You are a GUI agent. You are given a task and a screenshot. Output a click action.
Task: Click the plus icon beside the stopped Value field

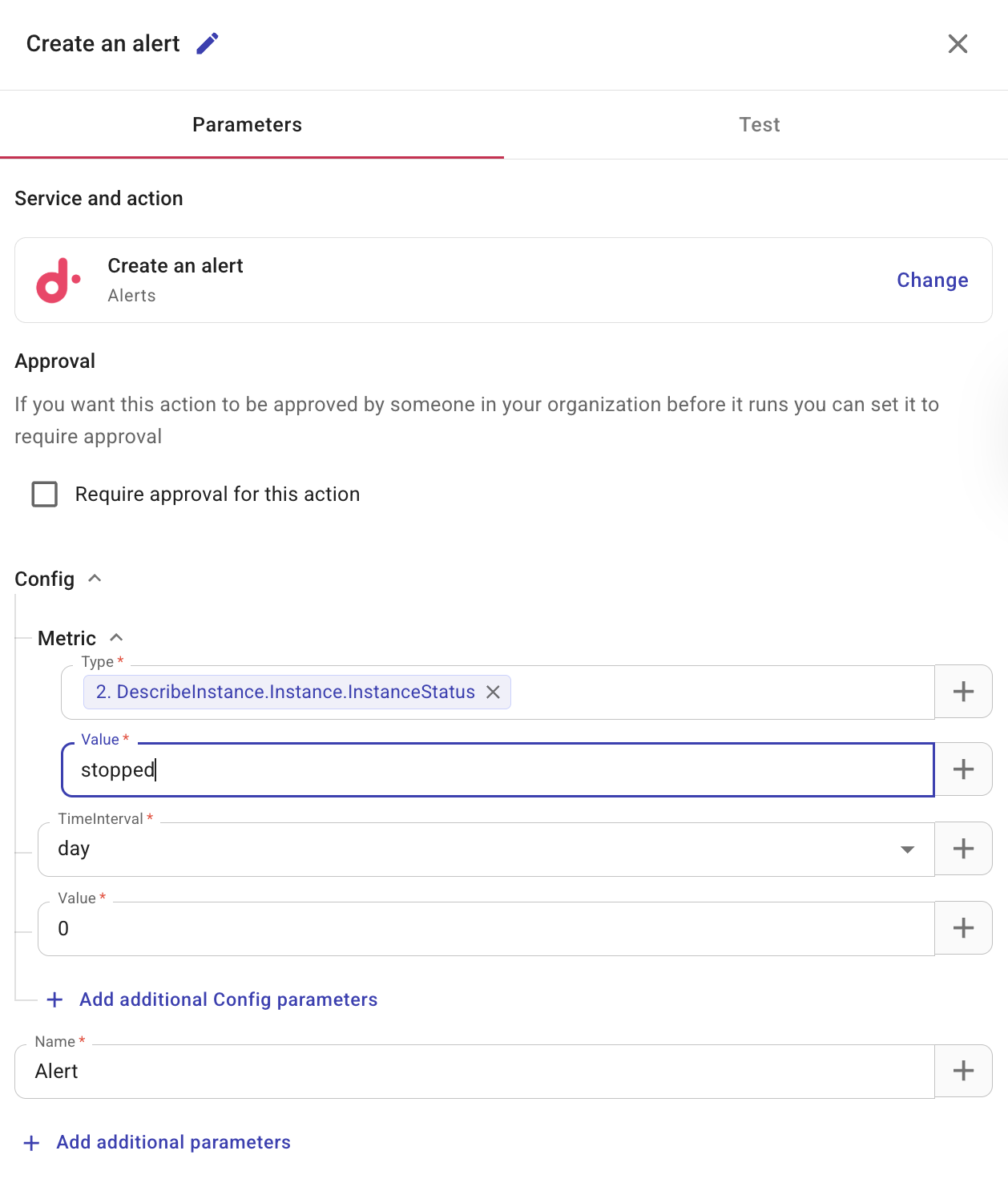click(963, 769)
